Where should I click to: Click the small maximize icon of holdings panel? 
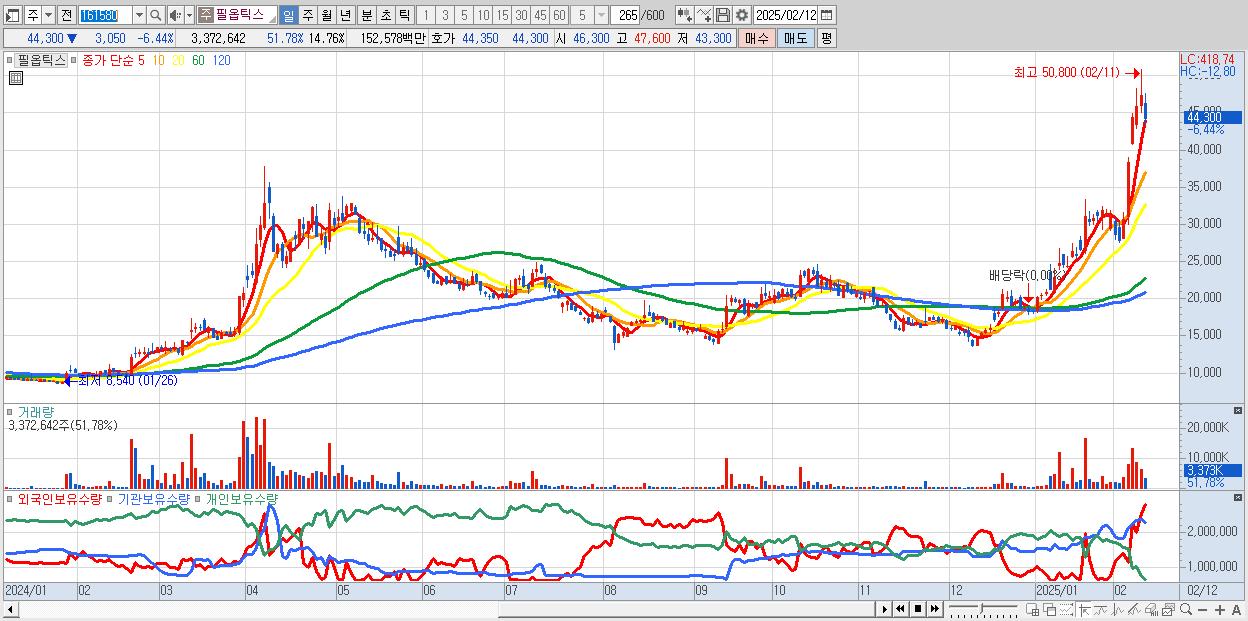point(1240,498)
